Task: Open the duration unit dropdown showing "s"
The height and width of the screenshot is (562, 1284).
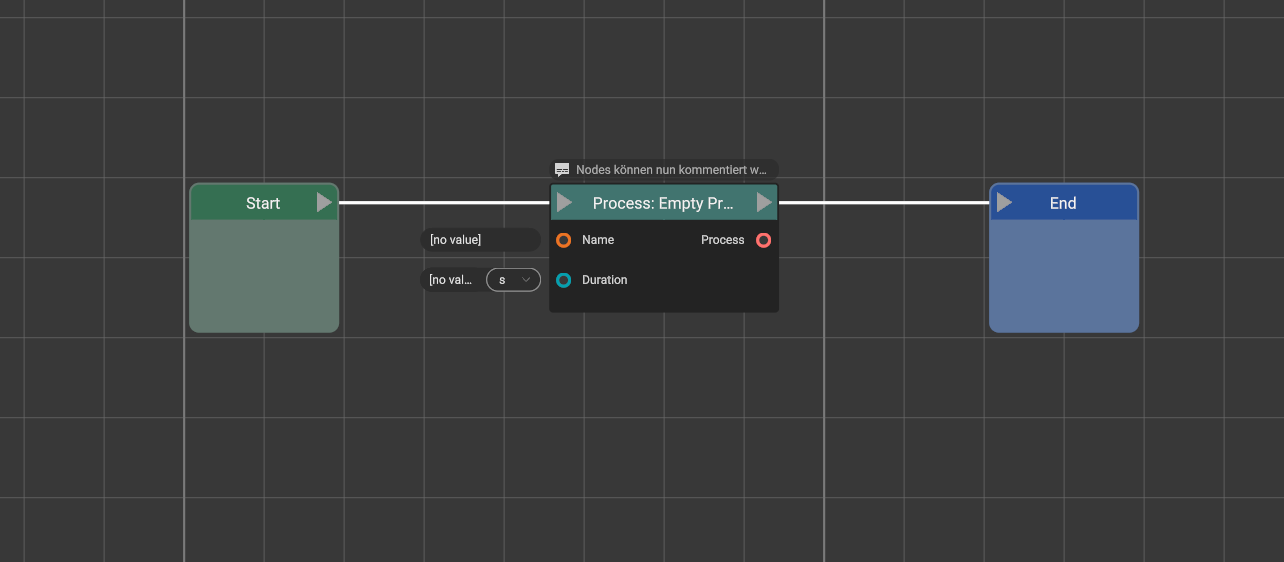Action: pyautogui.click(x=513, y=280)
